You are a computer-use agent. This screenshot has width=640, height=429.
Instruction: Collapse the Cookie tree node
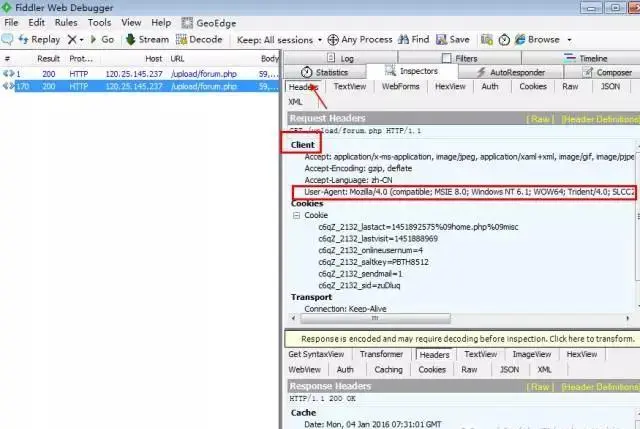coord(296,215)
